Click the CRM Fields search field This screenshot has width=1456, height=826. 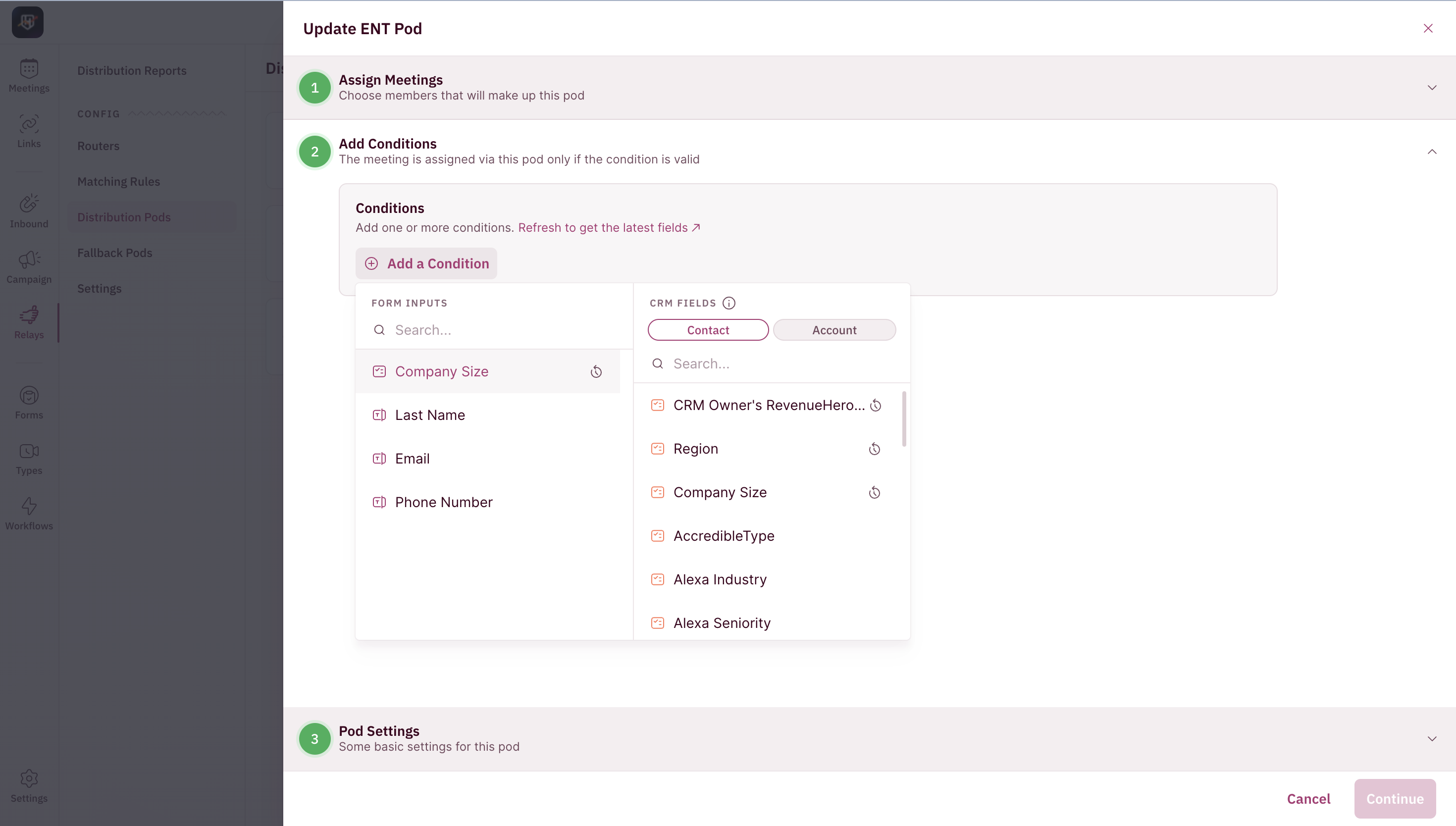[x=772, y=363]
